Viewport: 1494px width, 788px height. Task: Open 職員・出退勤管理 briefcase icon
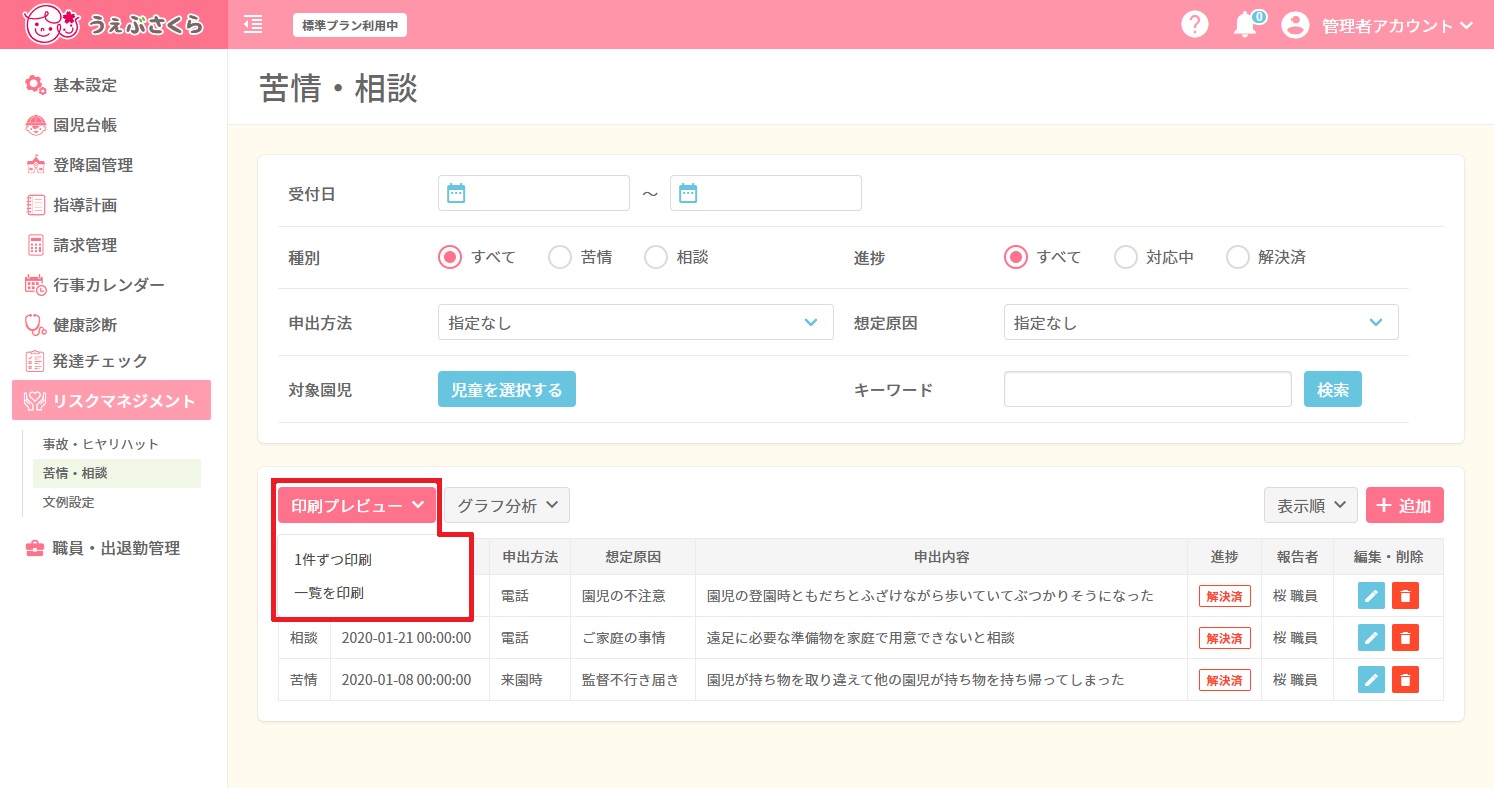click(35, 548)
